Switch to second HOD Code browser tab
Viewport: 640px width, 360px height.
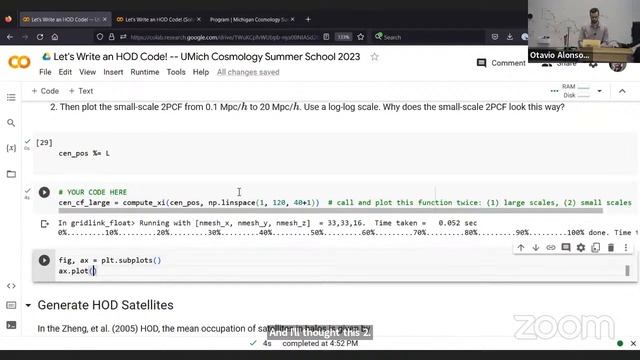click(x=159, y=19)
